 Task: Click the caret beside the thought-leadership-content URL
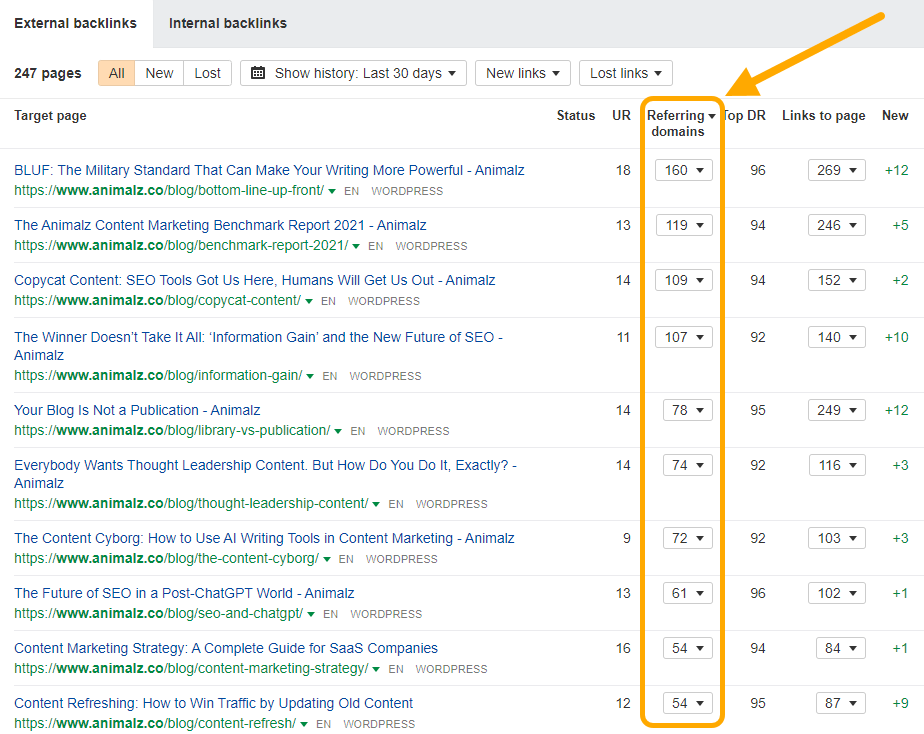coord(377,504)
